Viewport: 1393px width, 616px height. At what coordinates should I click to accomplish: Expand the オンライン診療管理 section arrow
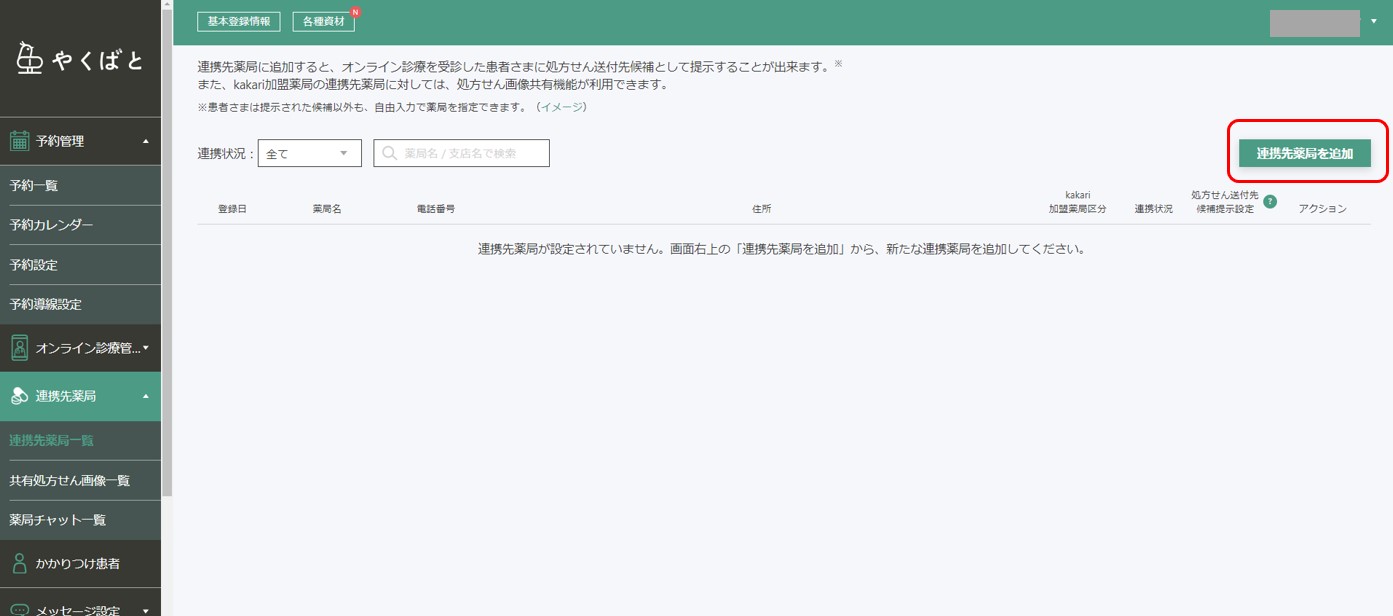click(x=146, y=348)
